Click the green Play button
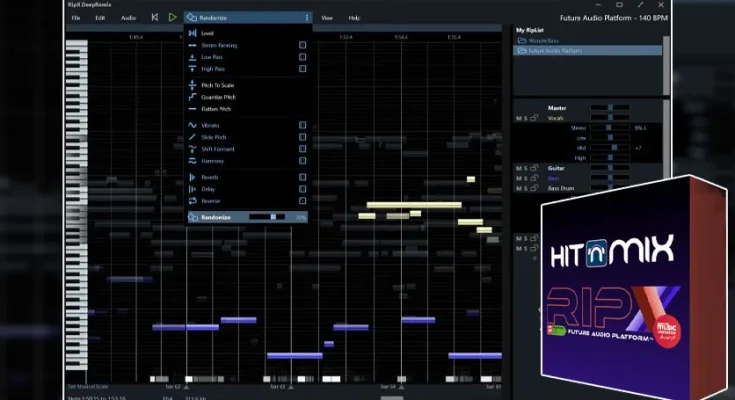The image size is (735, 400). coord(172,17)
